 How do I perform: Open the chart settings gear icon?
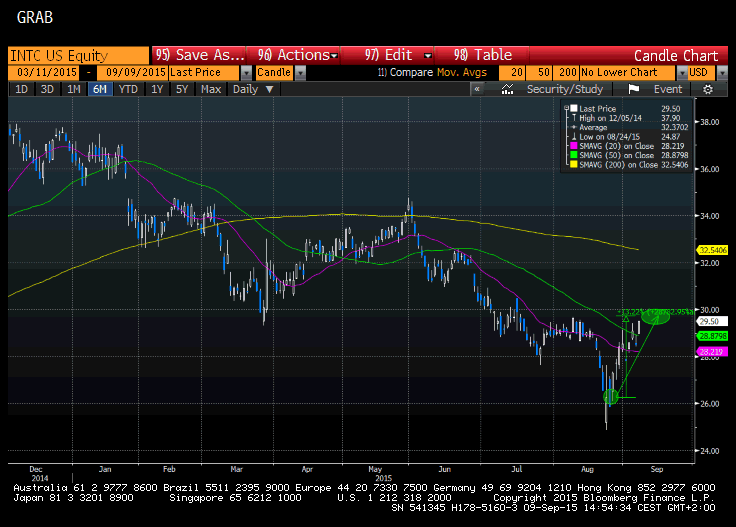coord(708,89)
